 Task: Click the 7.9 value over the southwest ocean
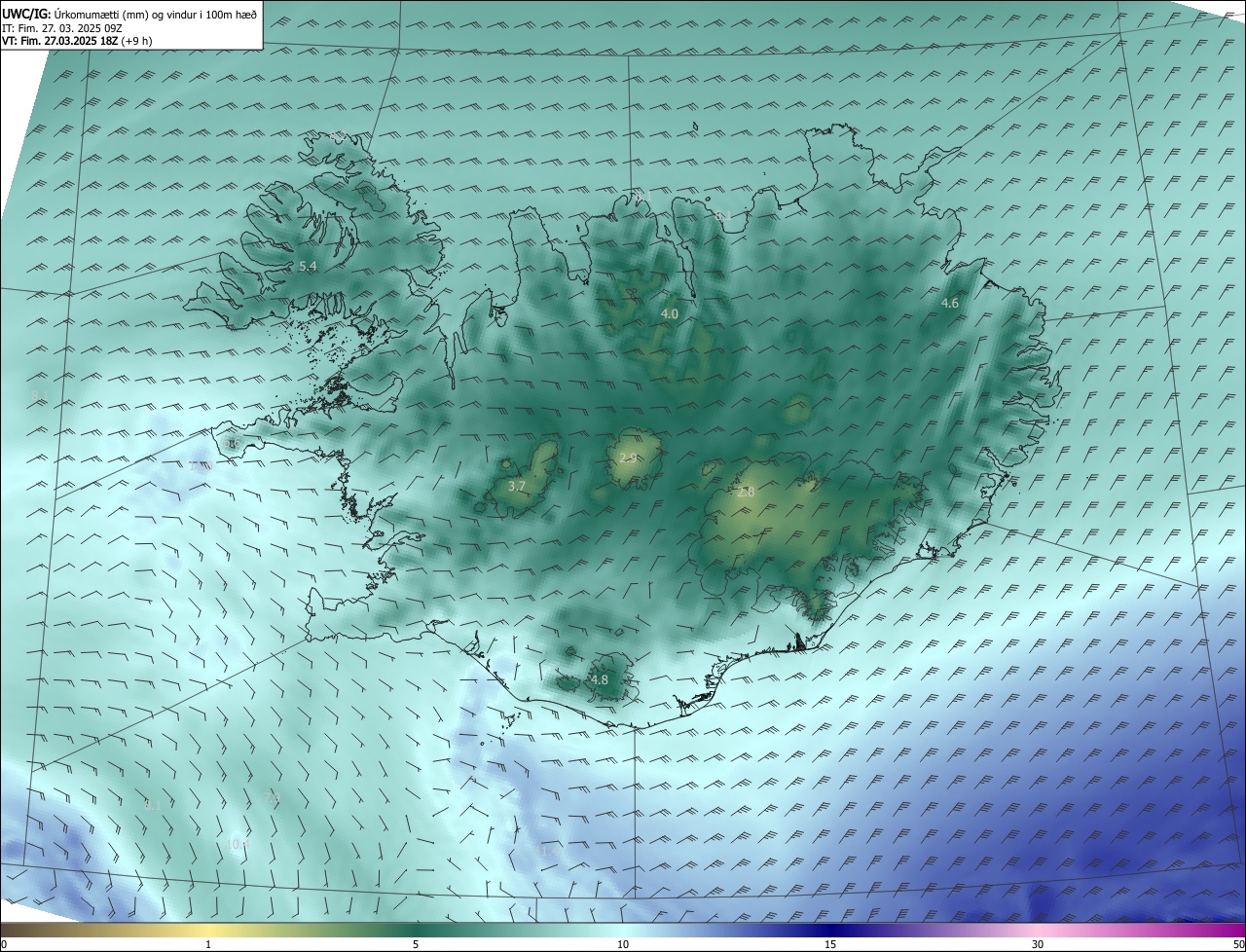(x=272, y=796)
